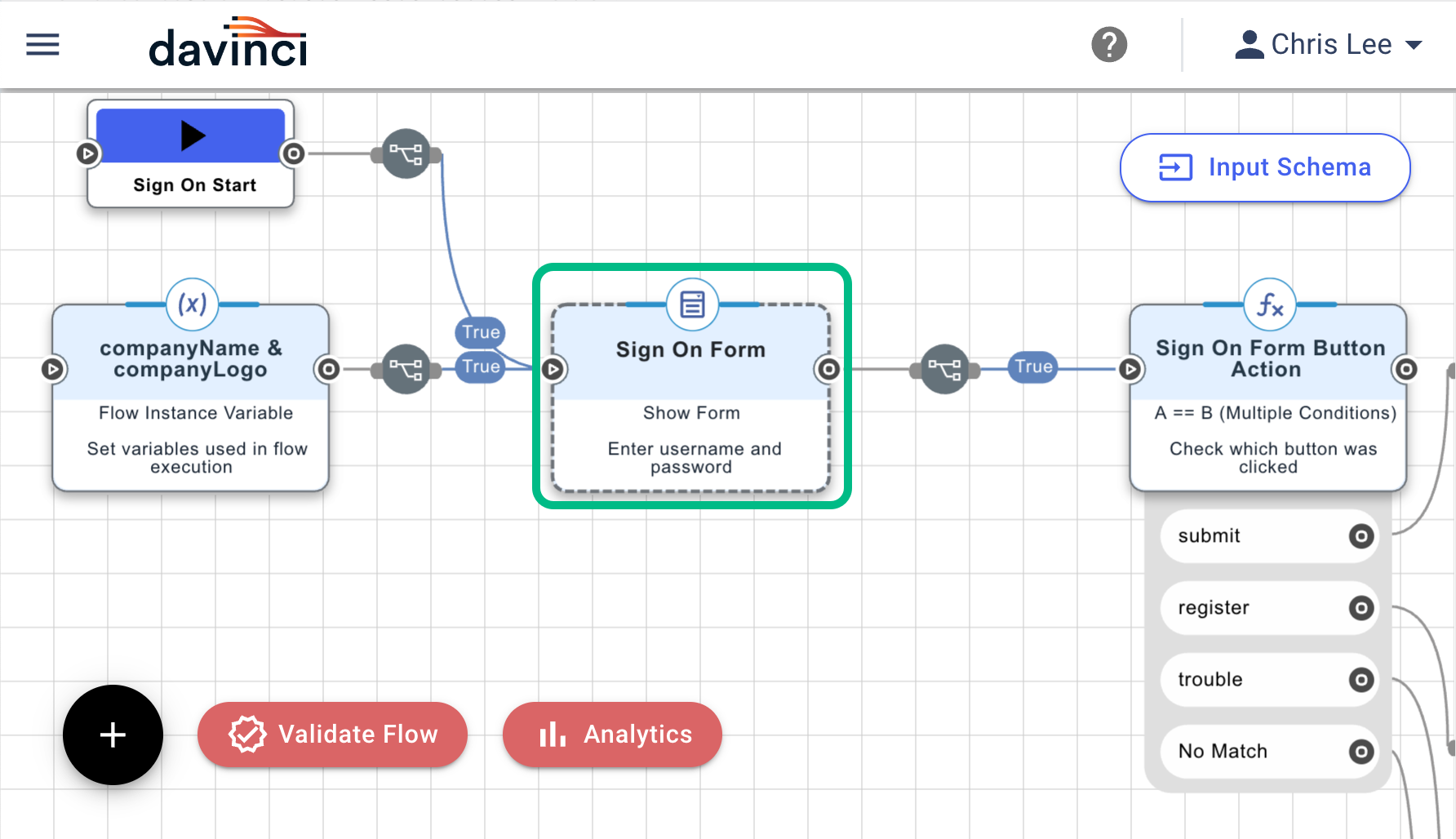Select the branch connector after Sign On Start
The width and height of the screenshot is (1456, 839).
406,153
